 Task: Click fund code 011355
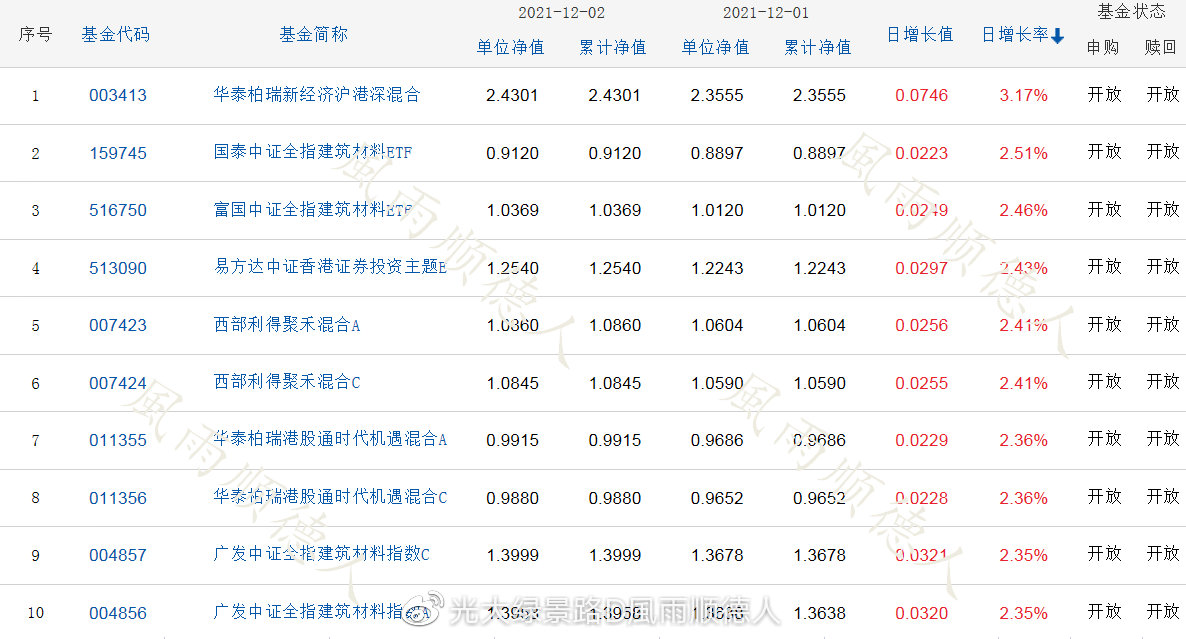(117, 440)
